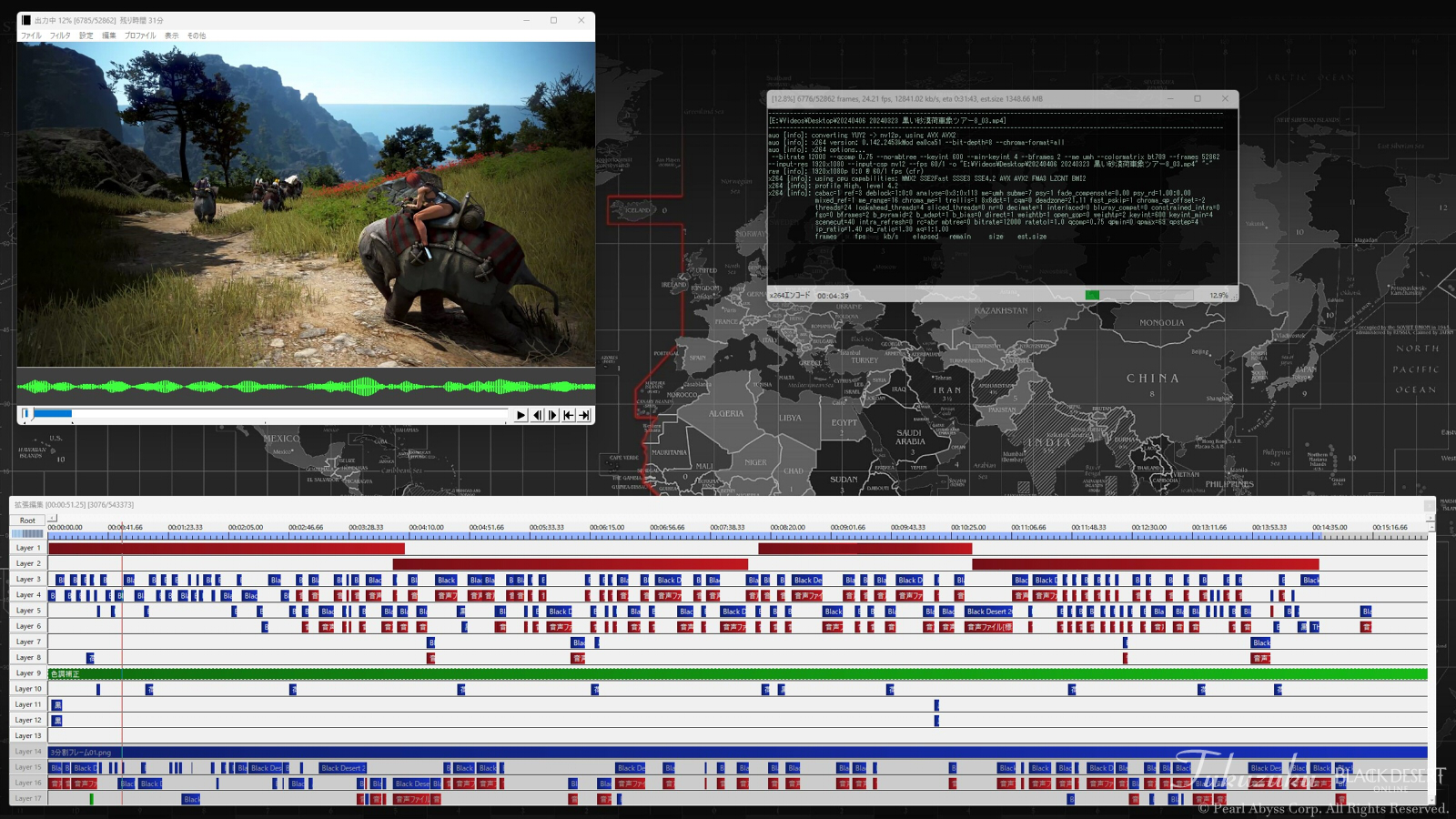1456x819 pixels.
Task: Show the greyed-out Layer 15
Action: (x=27, y=767)
